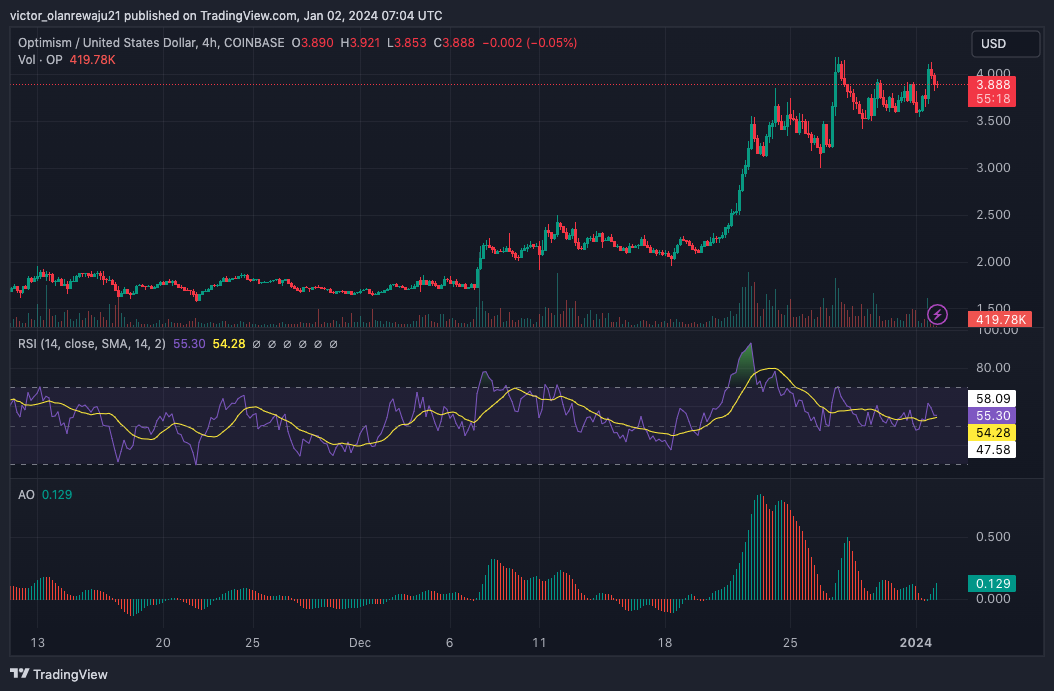Click date label 11 on time axis

(x=539, y=643)
